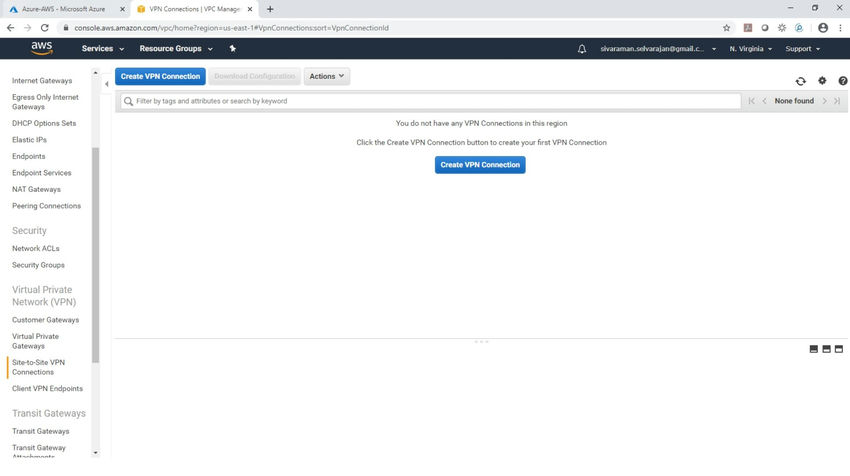View site information padlock icon
Image resolution: width=850 pixels, height=476 pixels.
[66, 28]
